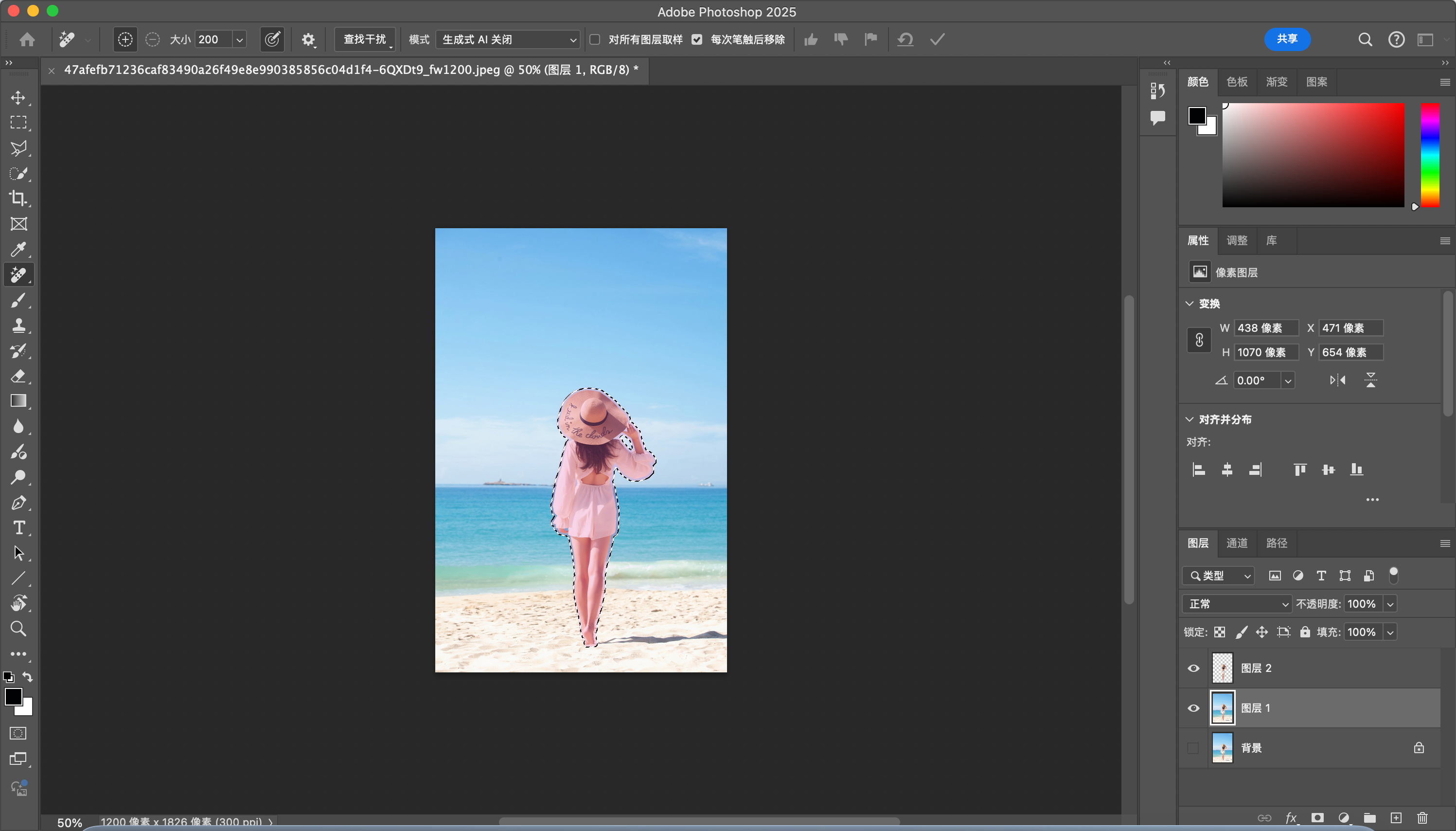
Task: Select the Horizontal Type tool
Action: coord(18,528)
